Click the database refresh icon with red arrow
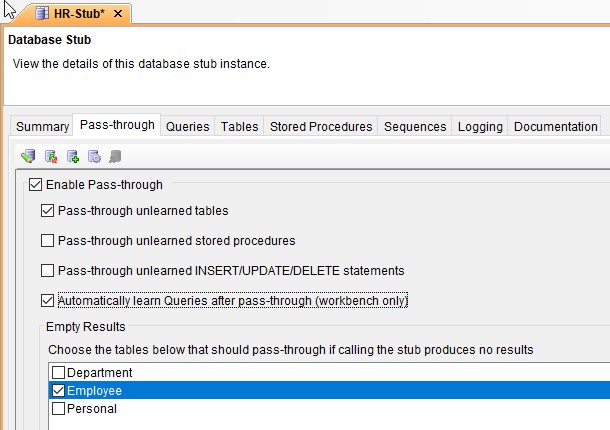 point(50,156)
